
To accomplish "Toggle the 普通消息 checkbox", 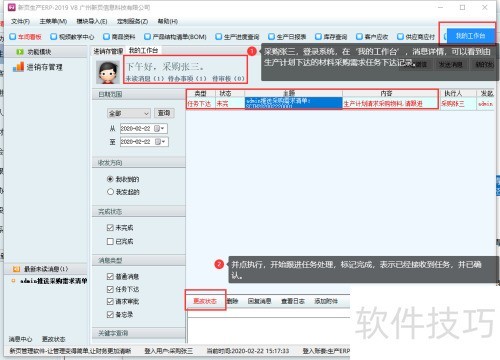I will [x=110, y=276].
